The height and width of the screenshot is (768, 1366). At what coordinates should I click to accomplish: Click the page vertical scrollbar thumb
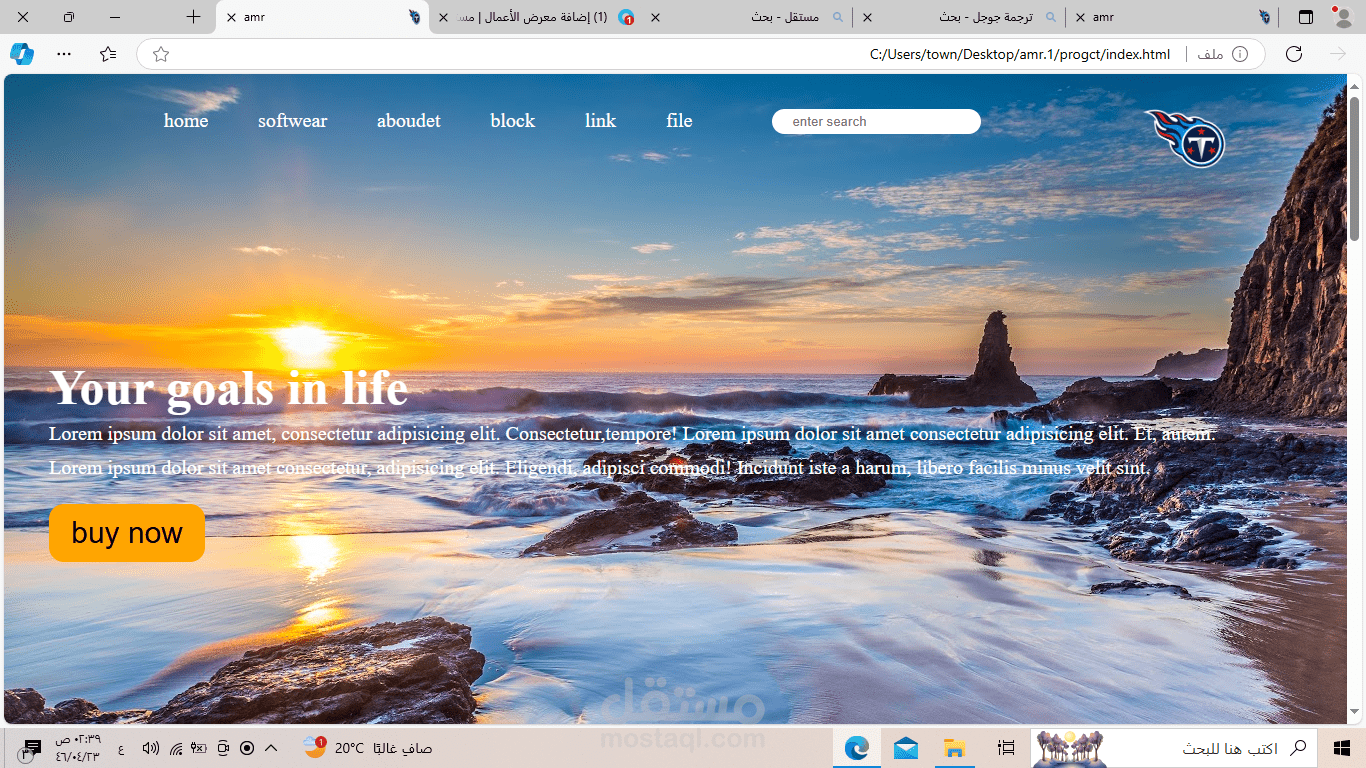(x=1355, y=168)
